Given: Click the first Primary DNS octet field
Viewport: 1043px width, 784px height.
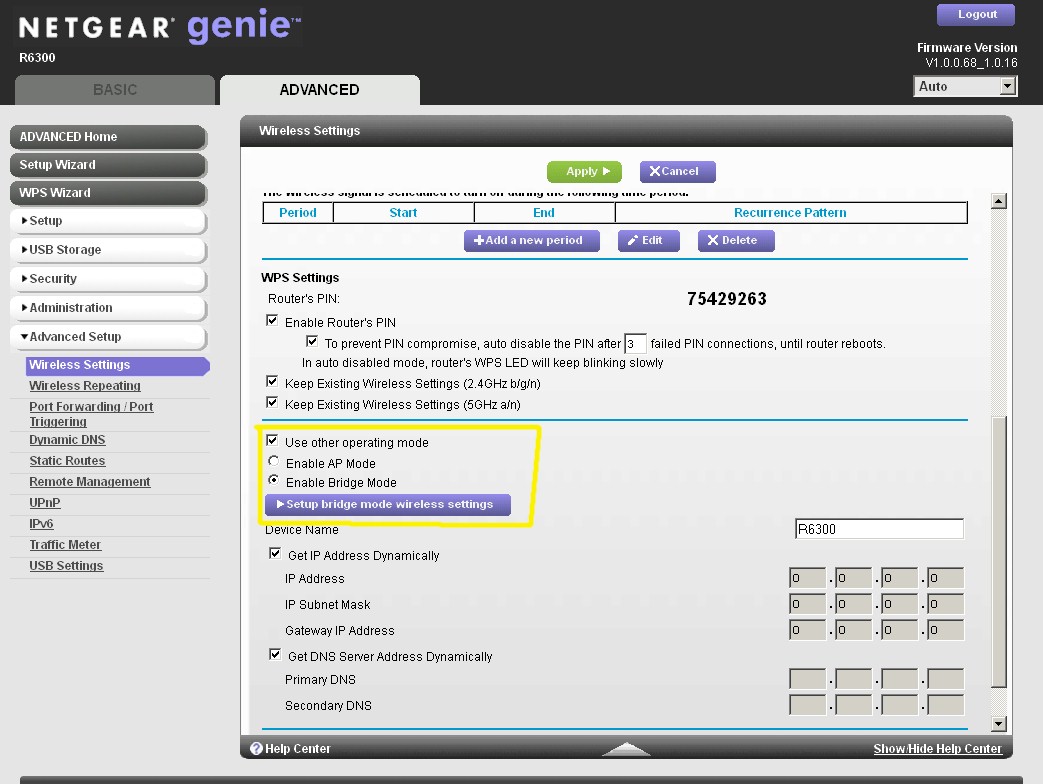Looking at the screenshot, I should [x=807, y=679].
